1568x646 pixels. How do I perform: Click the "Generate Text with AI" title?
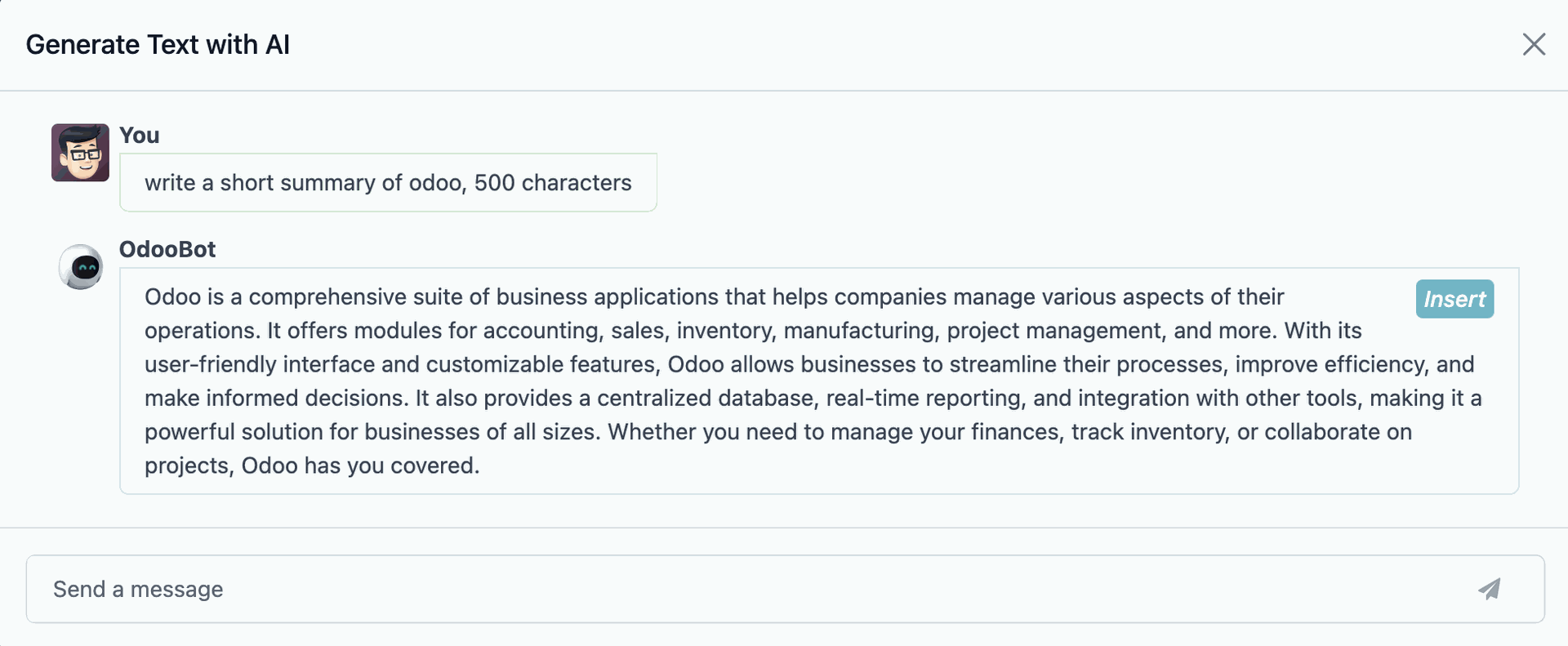click(158, 45)
